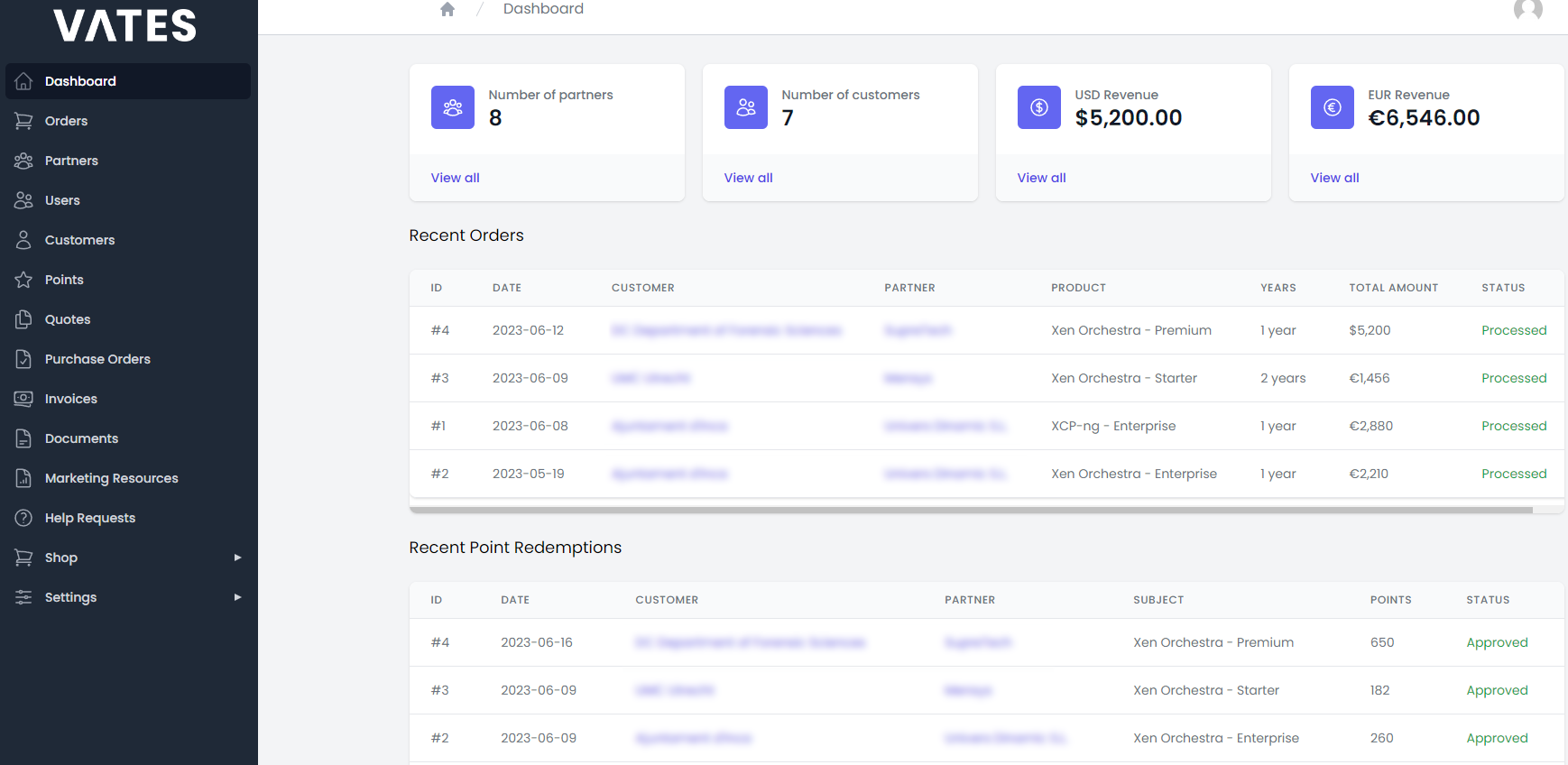1568x765 pixels.
Task: Open partner link for order 2023-05-19
Action: click(x=945, y=474)
